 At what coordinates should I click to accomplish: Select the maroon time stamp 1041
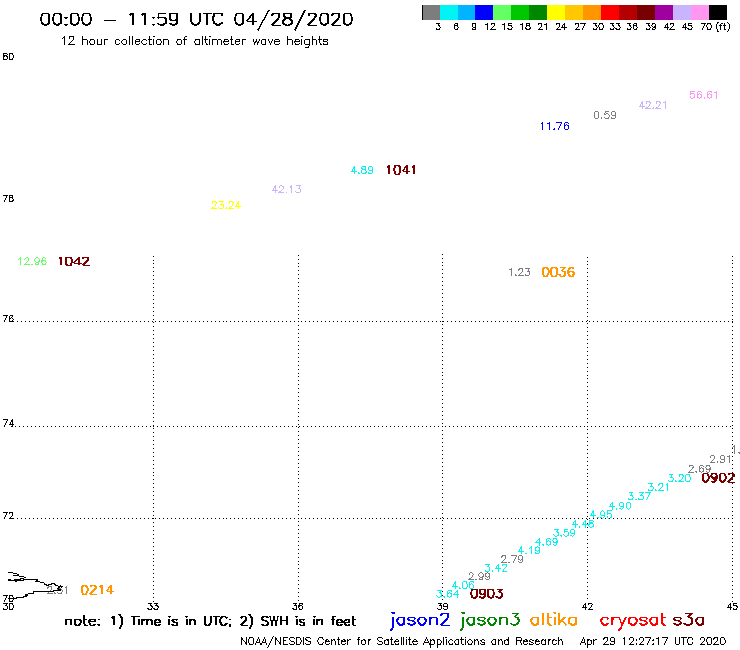pos(401,170)
